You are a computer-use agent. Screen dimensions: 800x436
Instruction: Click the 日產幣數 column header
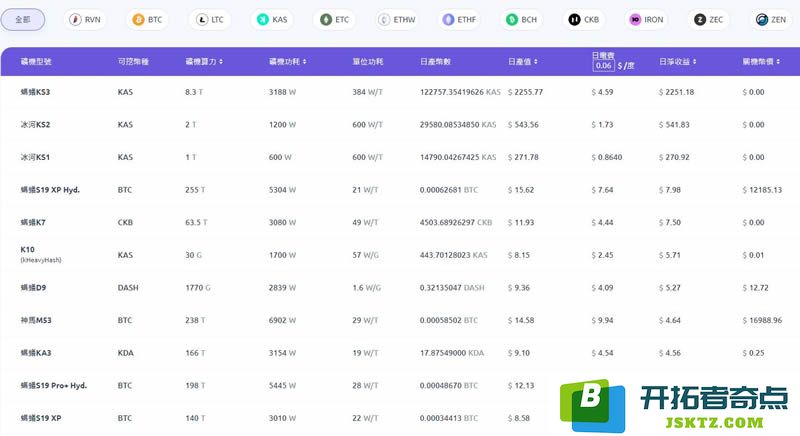click(435, 62)
